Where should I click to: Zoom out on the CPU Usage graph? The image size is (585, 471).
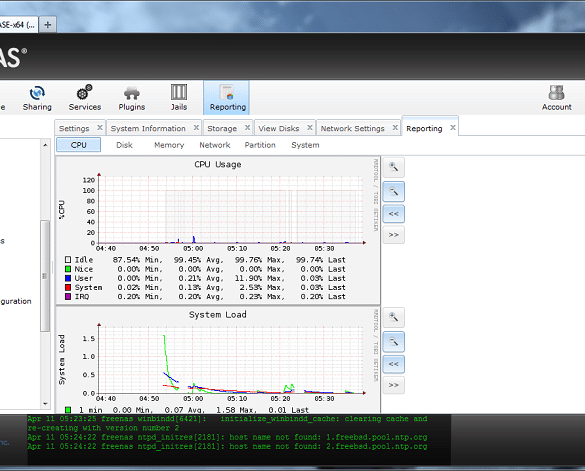tap(394, 192)
